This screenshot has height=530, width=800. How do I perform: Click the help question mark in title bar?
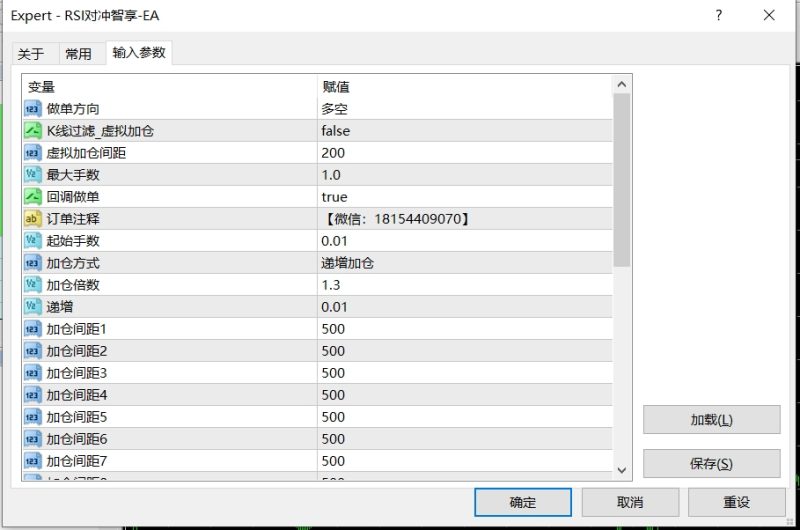click(718, 15)
